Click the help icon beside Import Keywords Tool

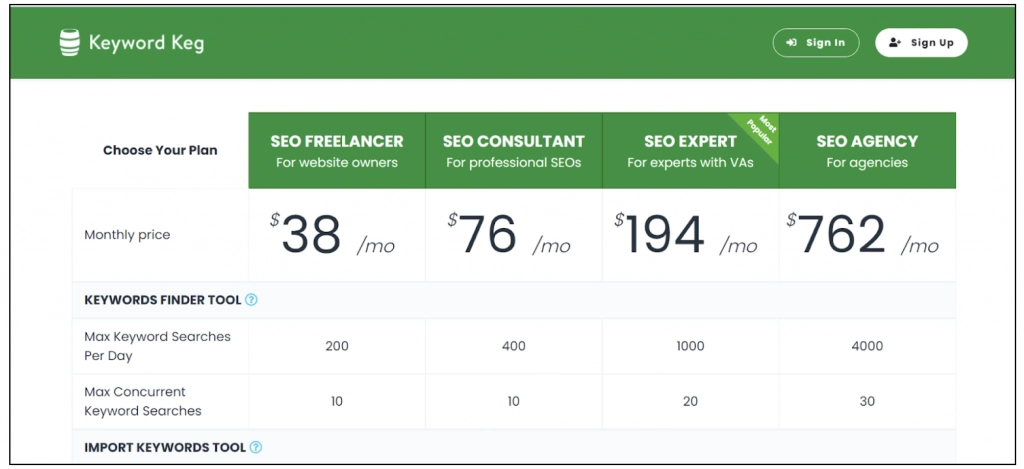[x=256, y=447]
